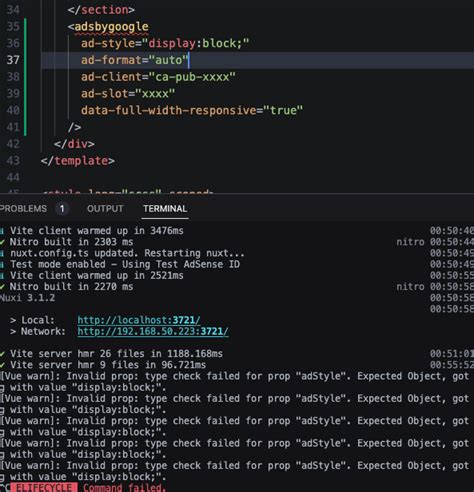Click the '> Network:' label in terminal

click(38, 331)
